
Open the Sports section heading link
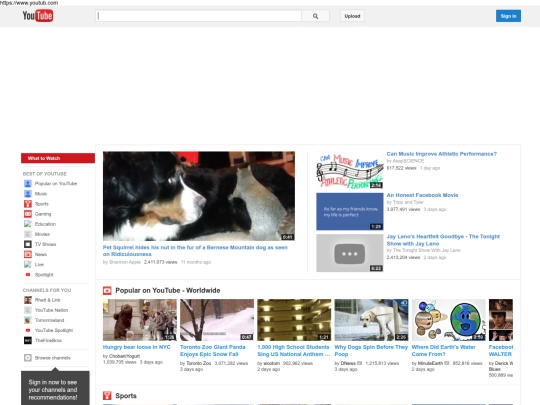(126, 396)
